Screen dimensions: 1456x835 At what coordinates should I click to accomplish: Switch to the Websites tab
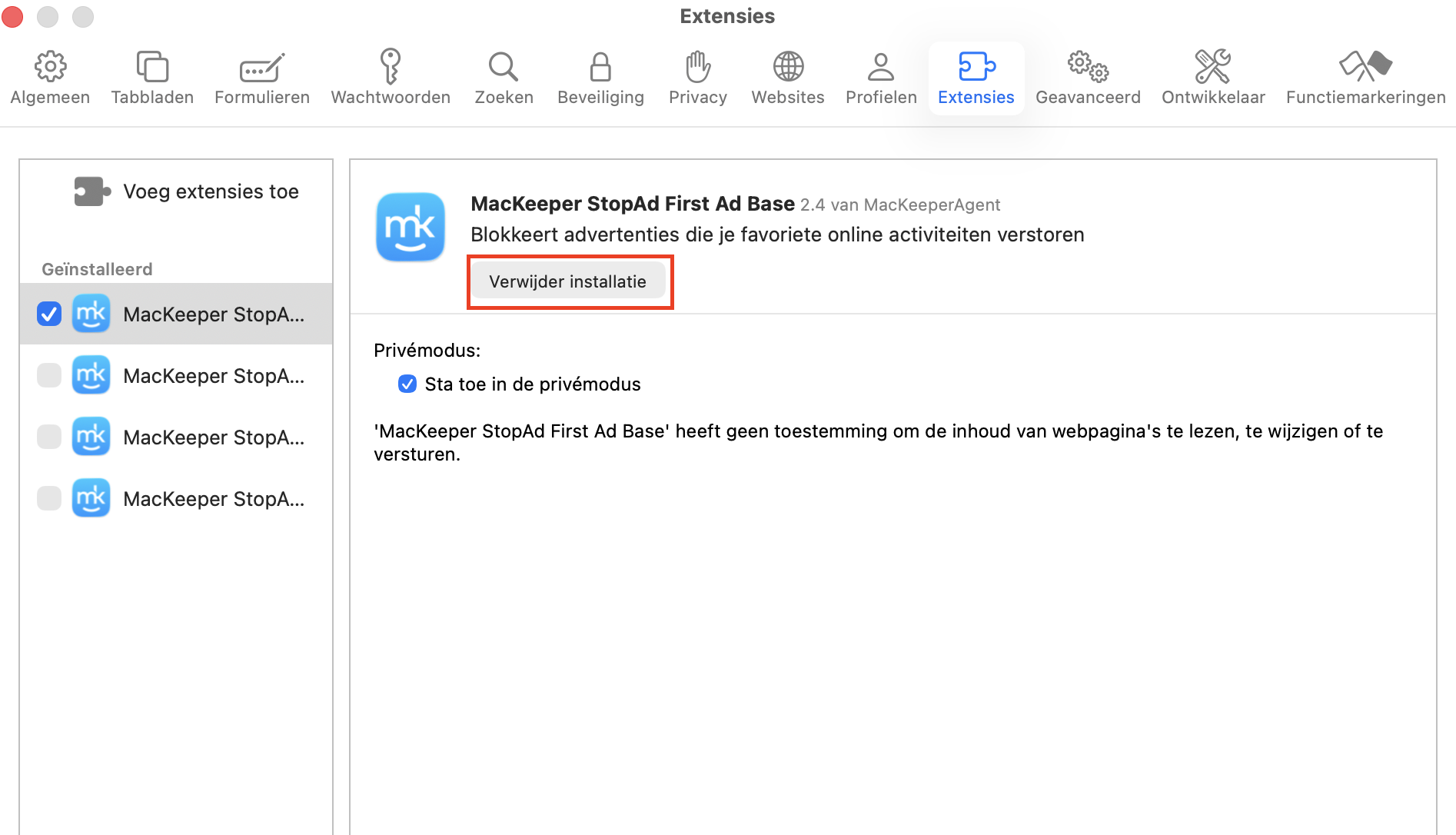787,75
